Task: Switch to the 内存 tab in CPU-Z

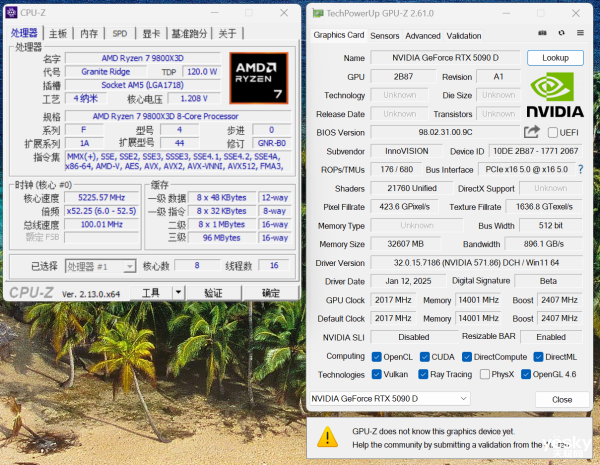Action: click(x=89, y=34)
